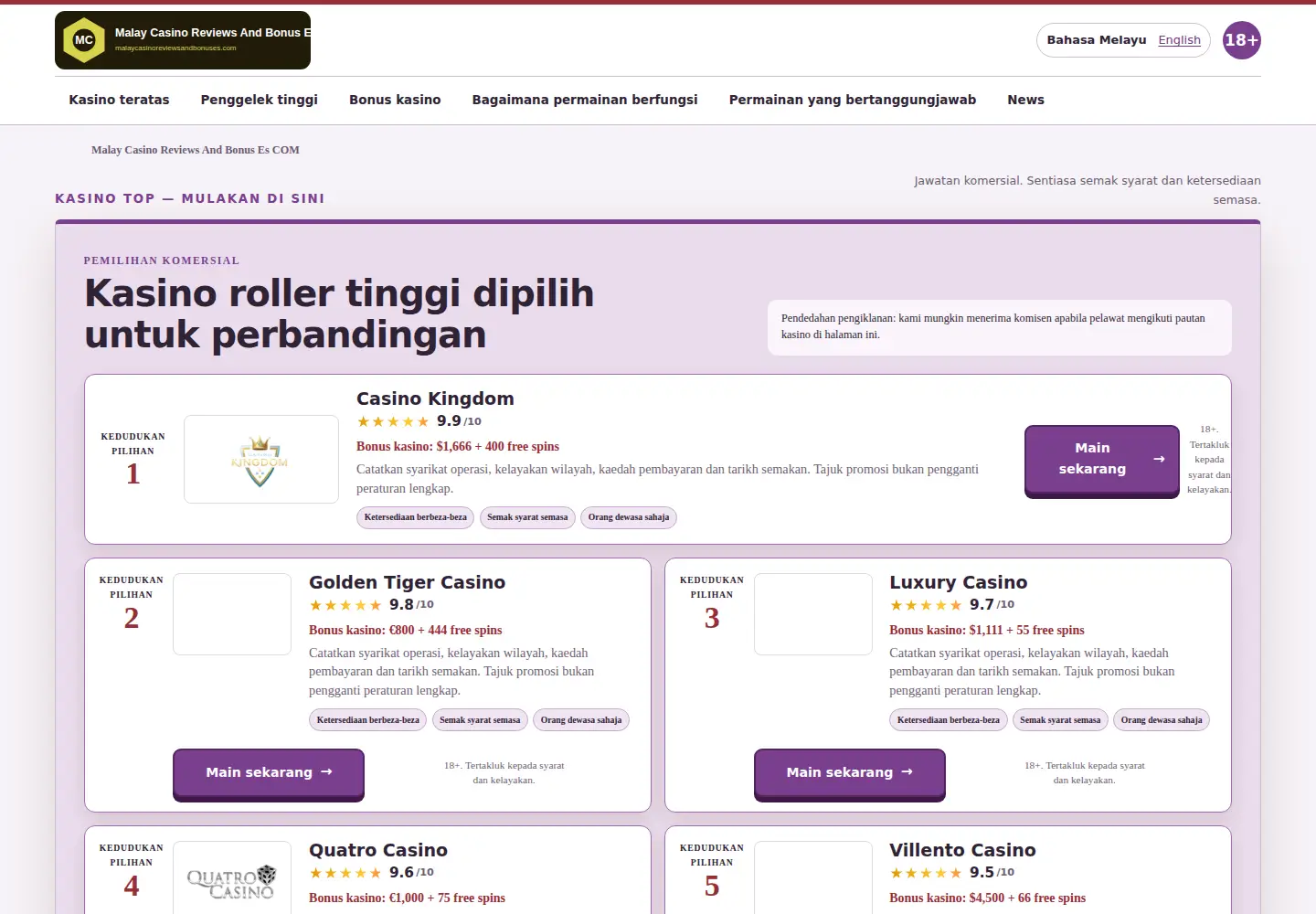Viewport: 1316px width, 914px height.
Task: Click the Malay Casino Reviews breadcrumb link
Action: tap(196, 150)
